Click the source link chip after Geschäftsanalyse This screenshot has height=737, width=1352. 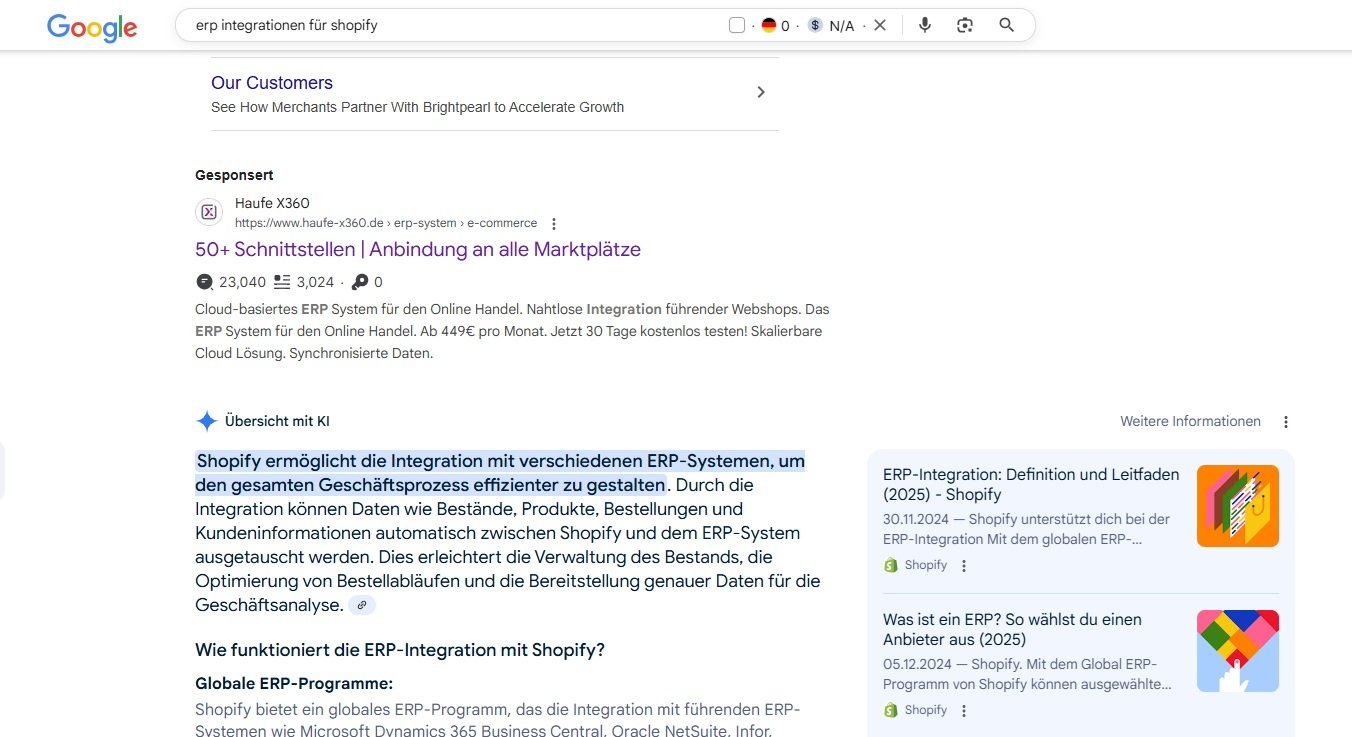point(362,605)
